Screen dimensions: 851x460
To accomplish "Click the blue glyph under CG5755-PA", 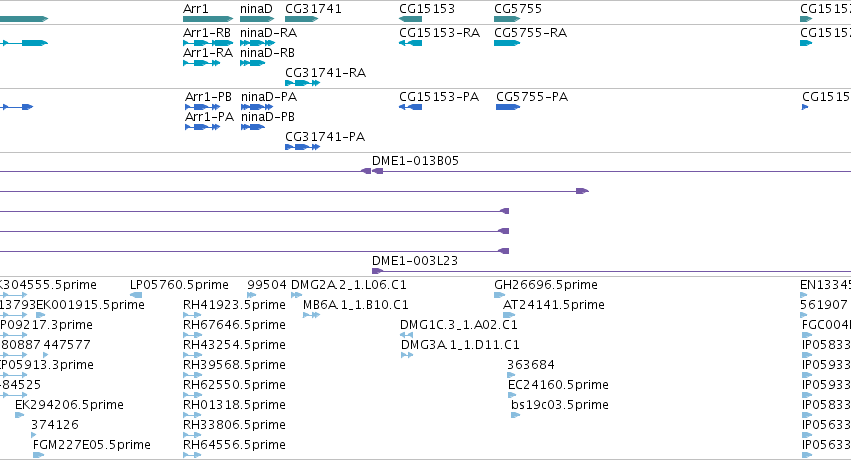I will [508, 107].
